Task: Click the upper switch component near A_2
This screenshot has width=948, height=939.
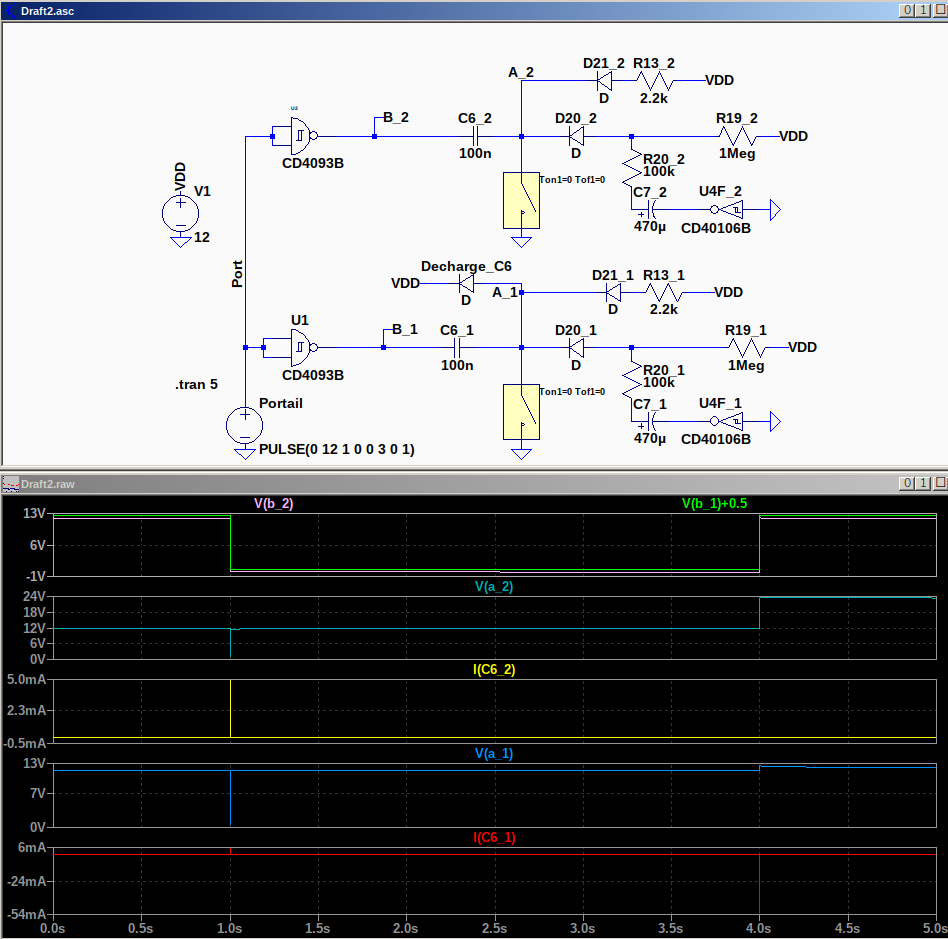Action: (521, 201)
